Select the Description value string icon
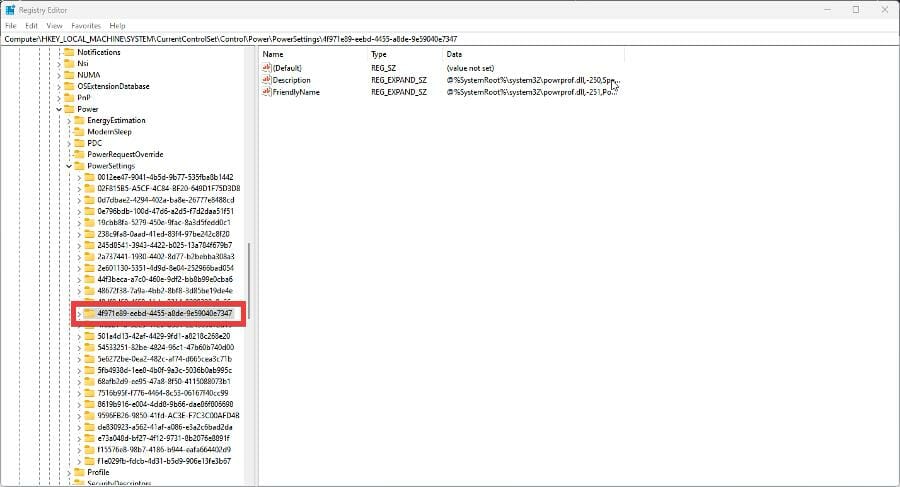Image resolution: width=900 pixels, height=487 pixels. [266, 80]
